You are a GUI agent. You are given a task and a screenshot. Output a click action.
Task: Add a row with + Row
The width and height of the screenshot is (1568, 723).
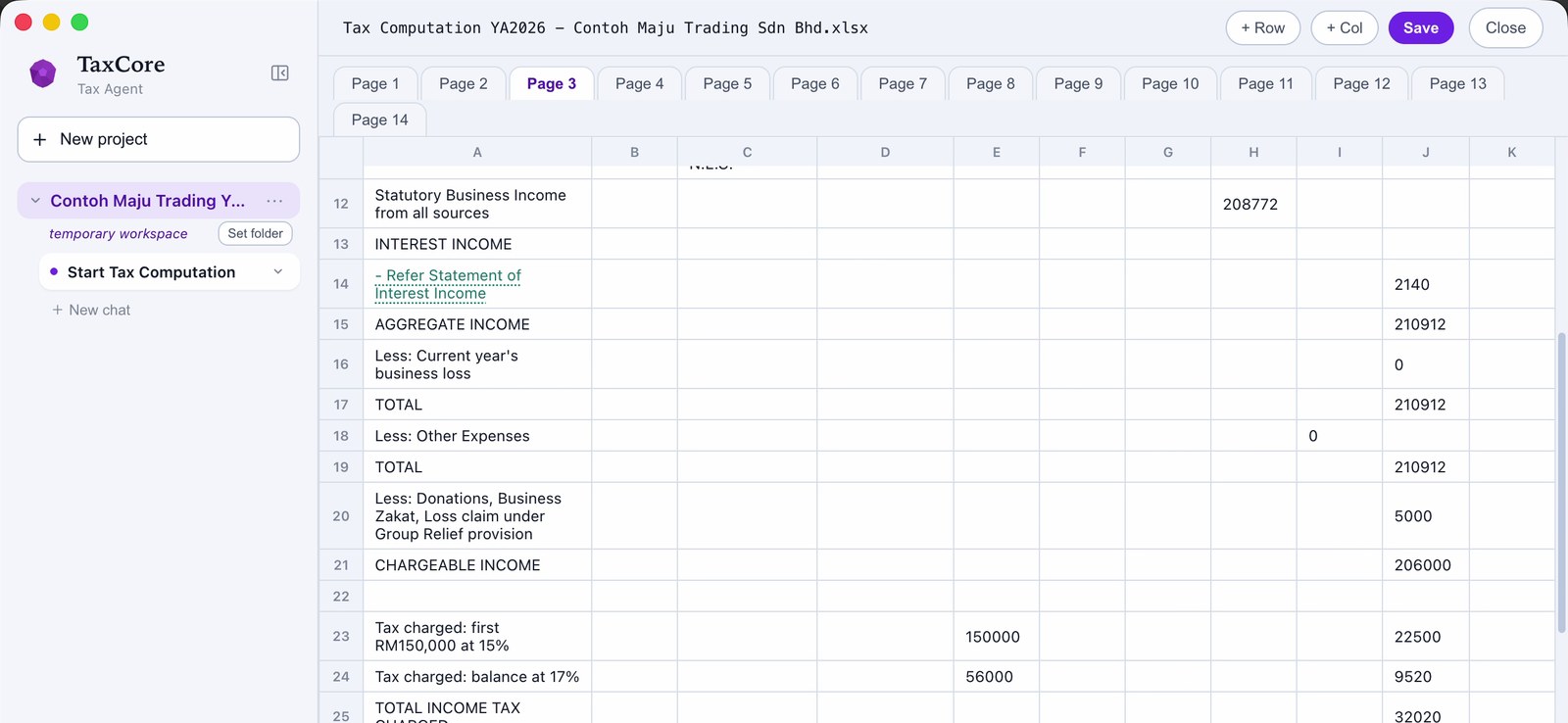coord(1262,28)
